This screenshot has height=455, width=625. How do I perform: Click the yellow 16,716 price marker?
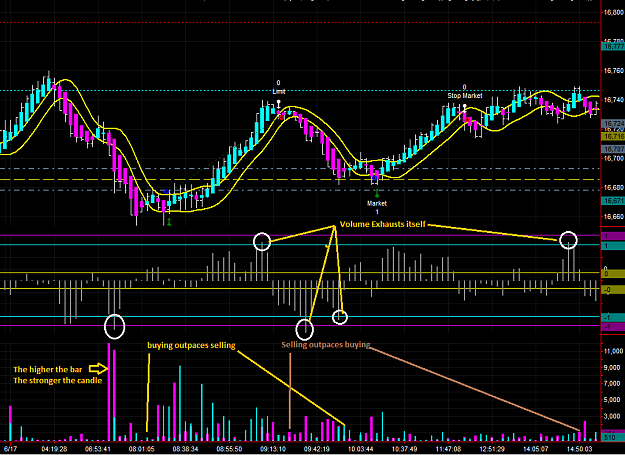click(613, 137)
